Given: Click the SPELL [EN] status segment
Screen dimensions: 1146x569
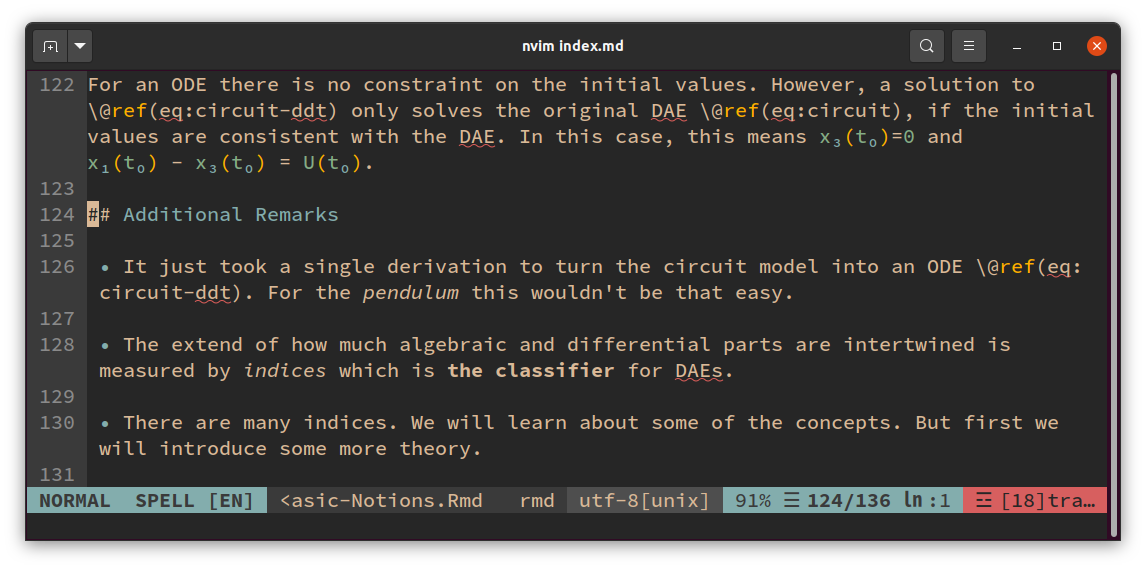Looking at the screenshot, I should (194, 501).
